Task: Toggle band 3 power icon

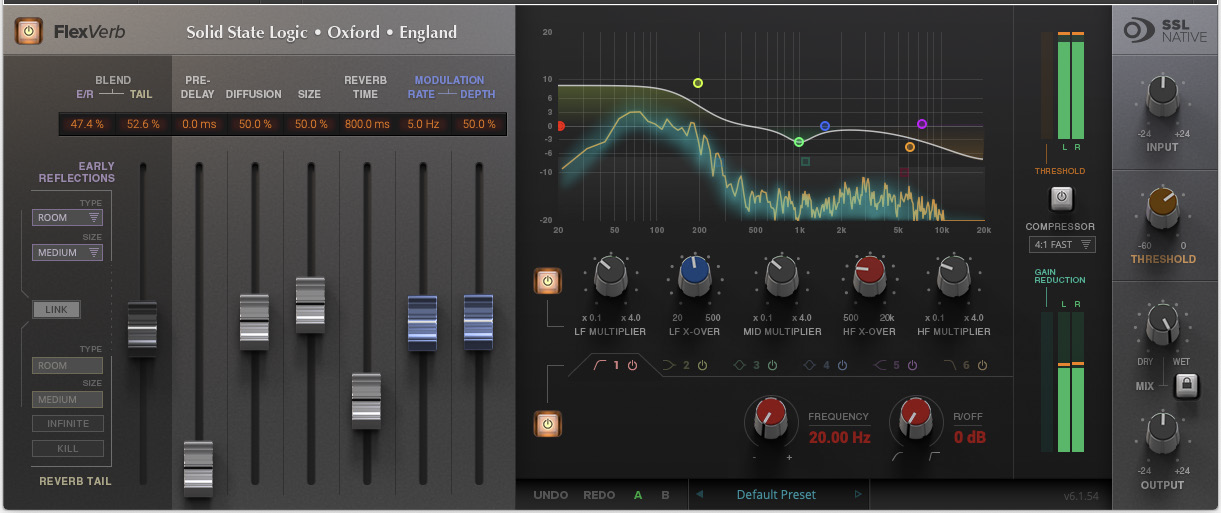Action: click(772, 366)
